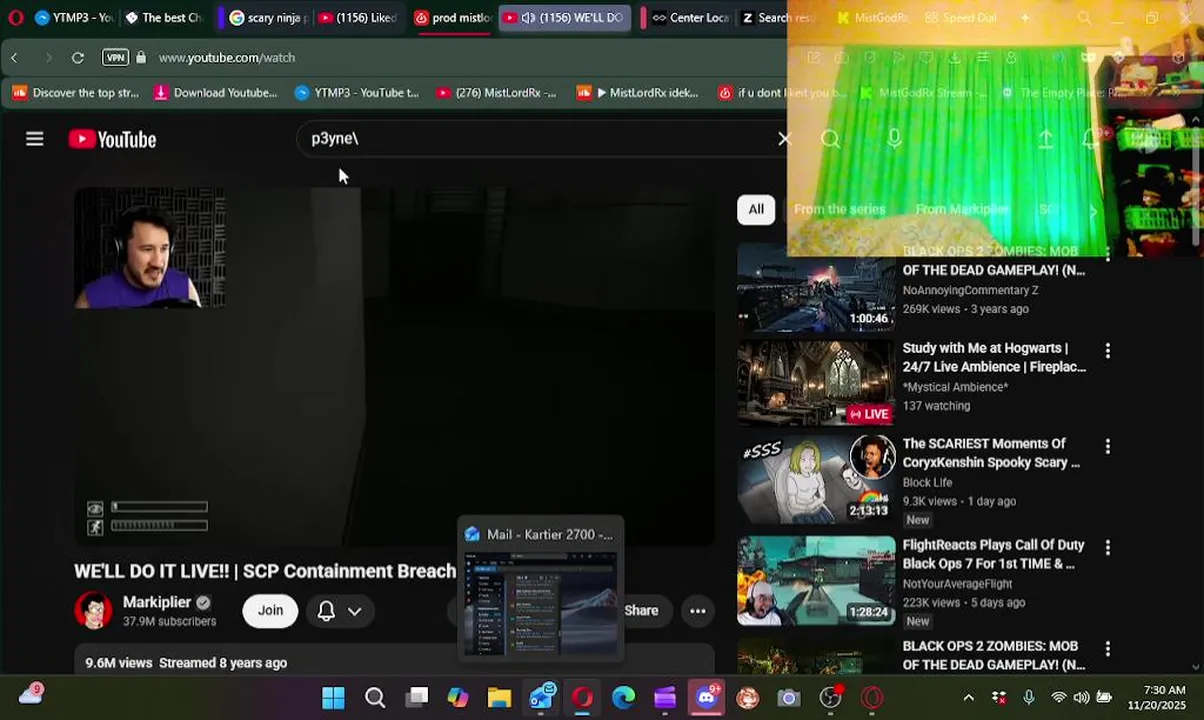The height and width of the screenshot is (720, 1204).
Task: Switch to the (1156) Liked tab
Action: click(358, 18)
